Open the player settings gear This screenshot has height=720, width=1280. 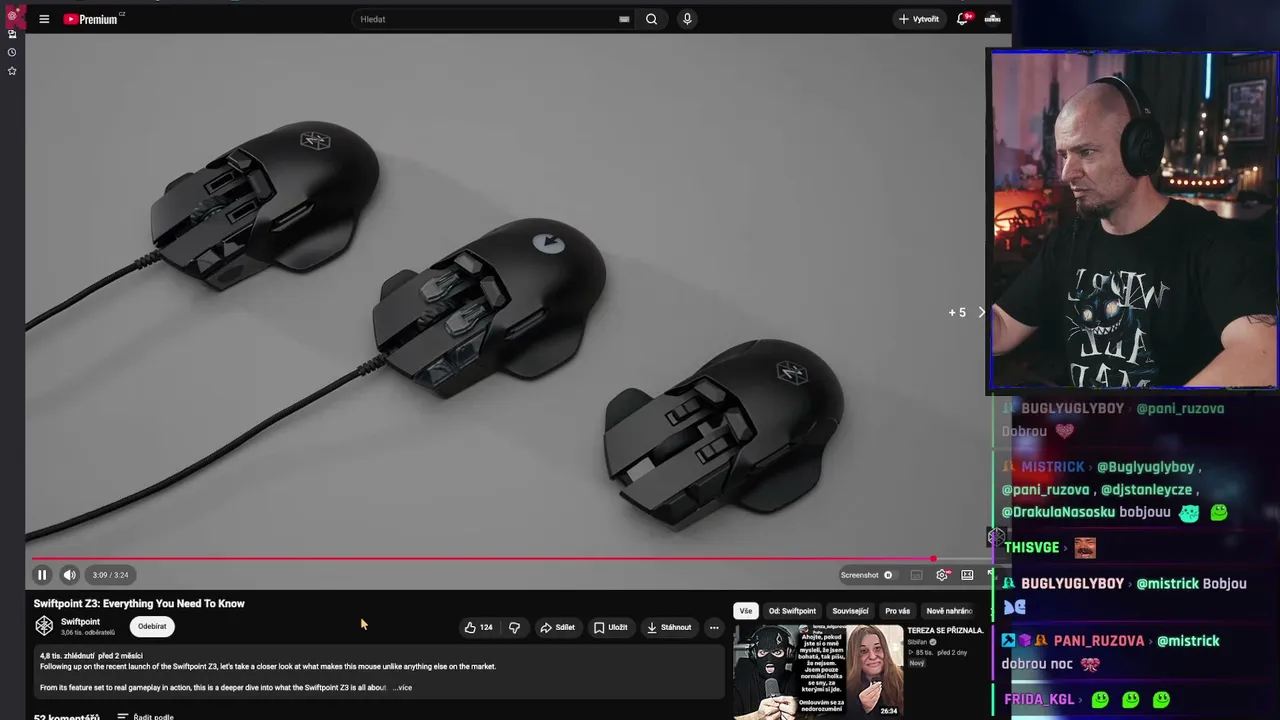[942, 575]
